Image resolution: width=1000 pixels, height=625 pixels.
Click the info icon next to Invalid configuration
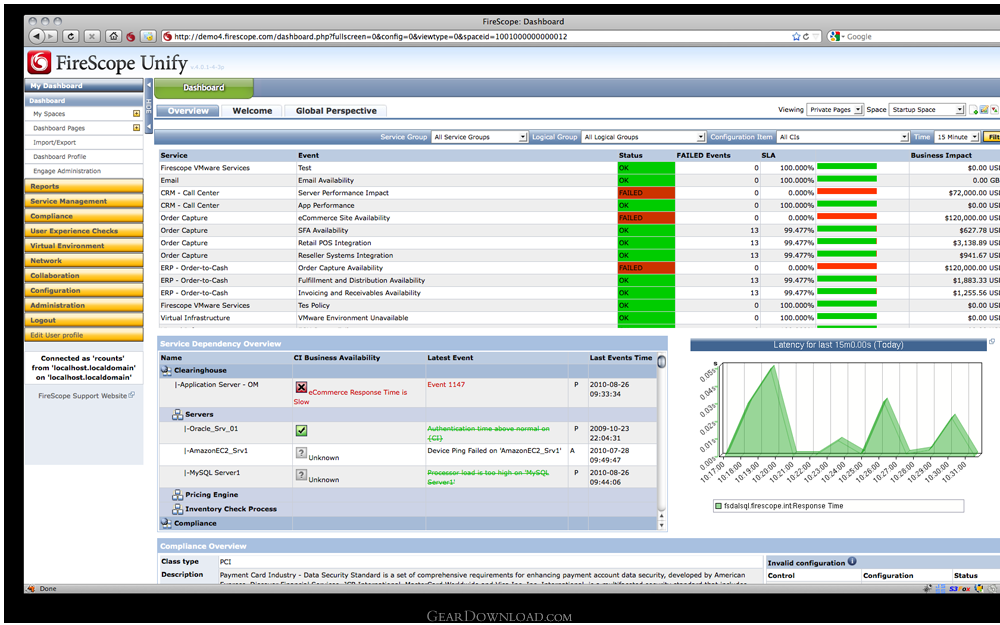click(852, 562)
